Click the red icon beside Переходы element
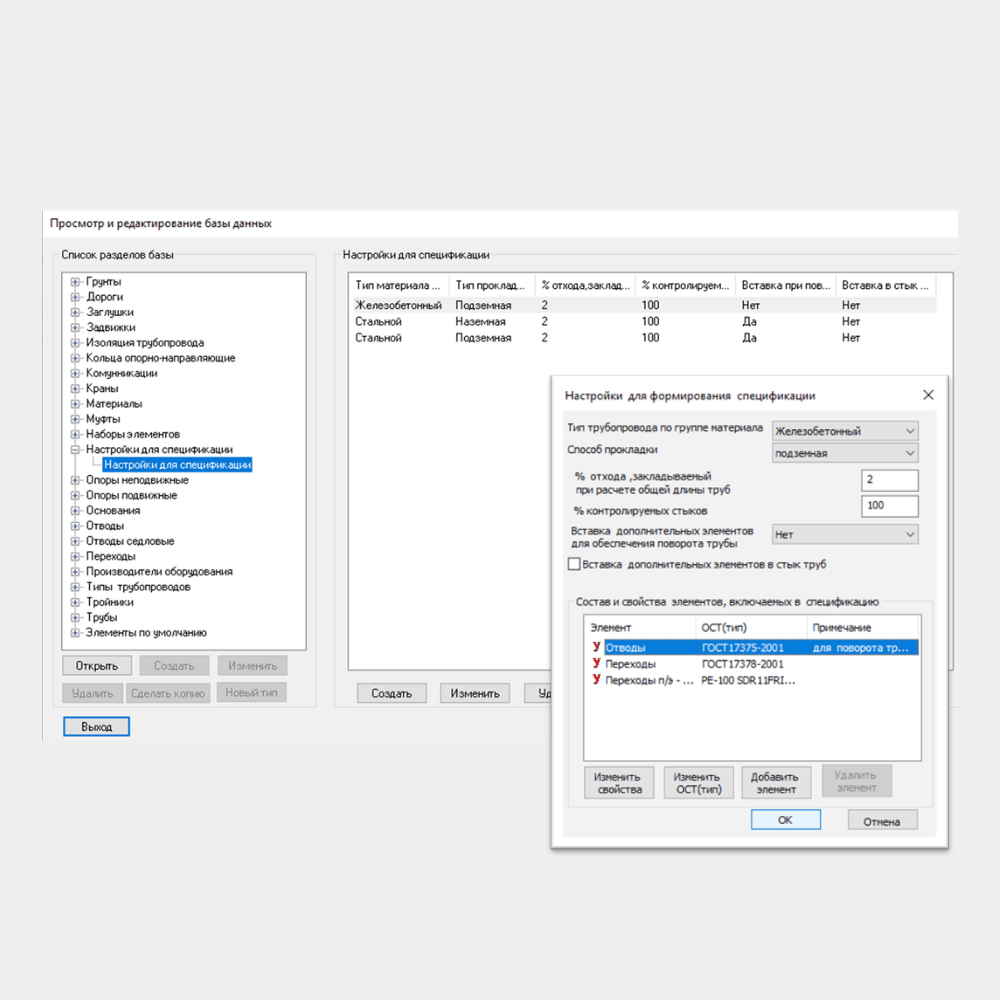 (596, 663)
